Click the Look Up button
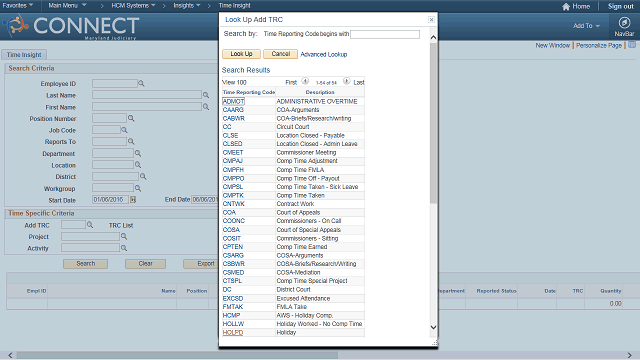 [x=241, y=54]
